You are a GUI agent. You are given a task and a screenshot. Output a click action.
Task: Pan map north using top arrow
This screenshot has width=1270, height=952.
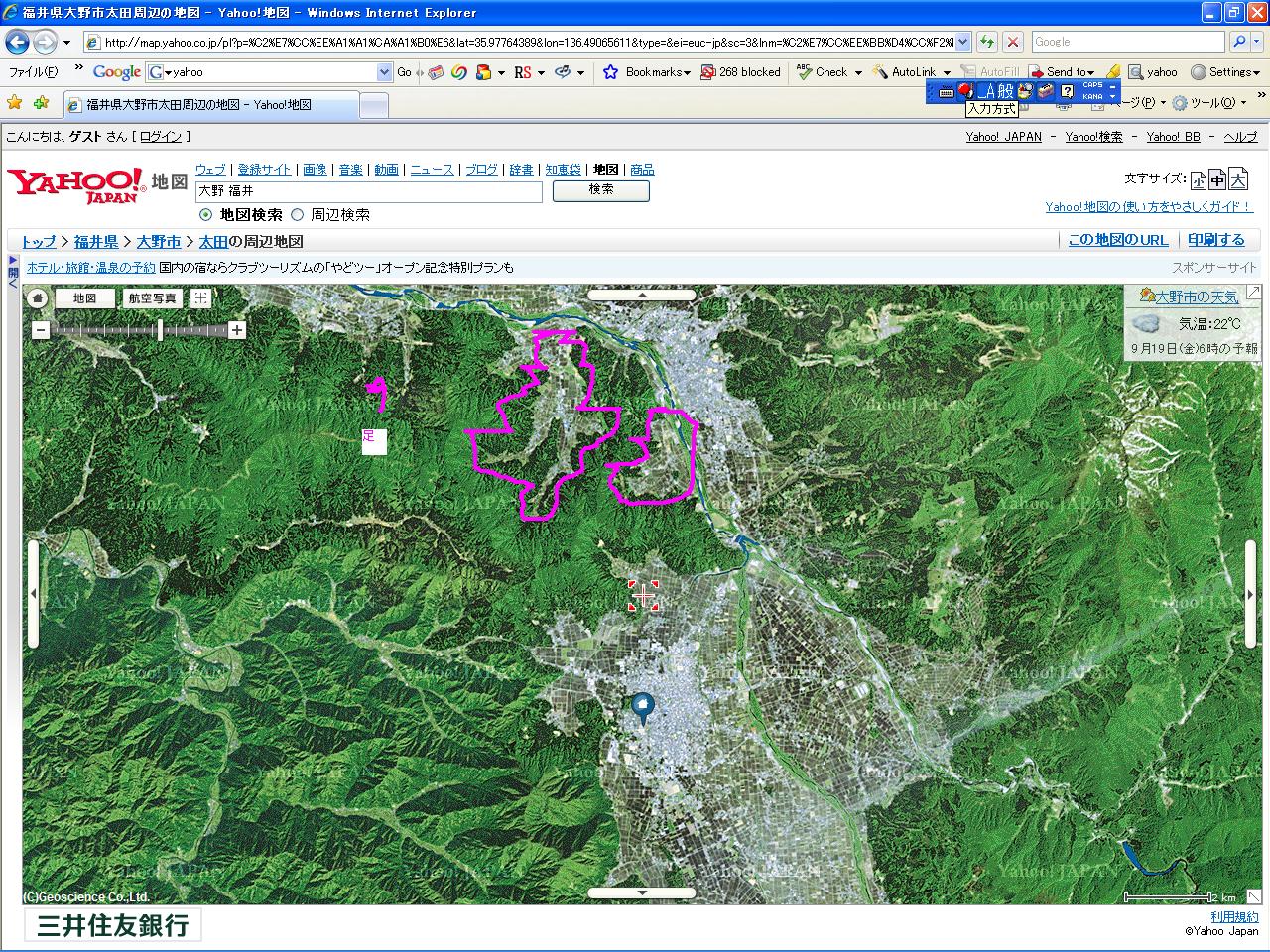point(642,295)
